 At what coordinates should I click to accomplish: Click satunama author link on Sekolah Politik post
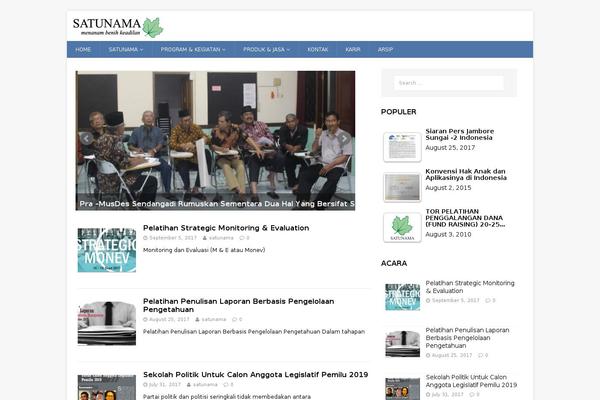(205, 385)
